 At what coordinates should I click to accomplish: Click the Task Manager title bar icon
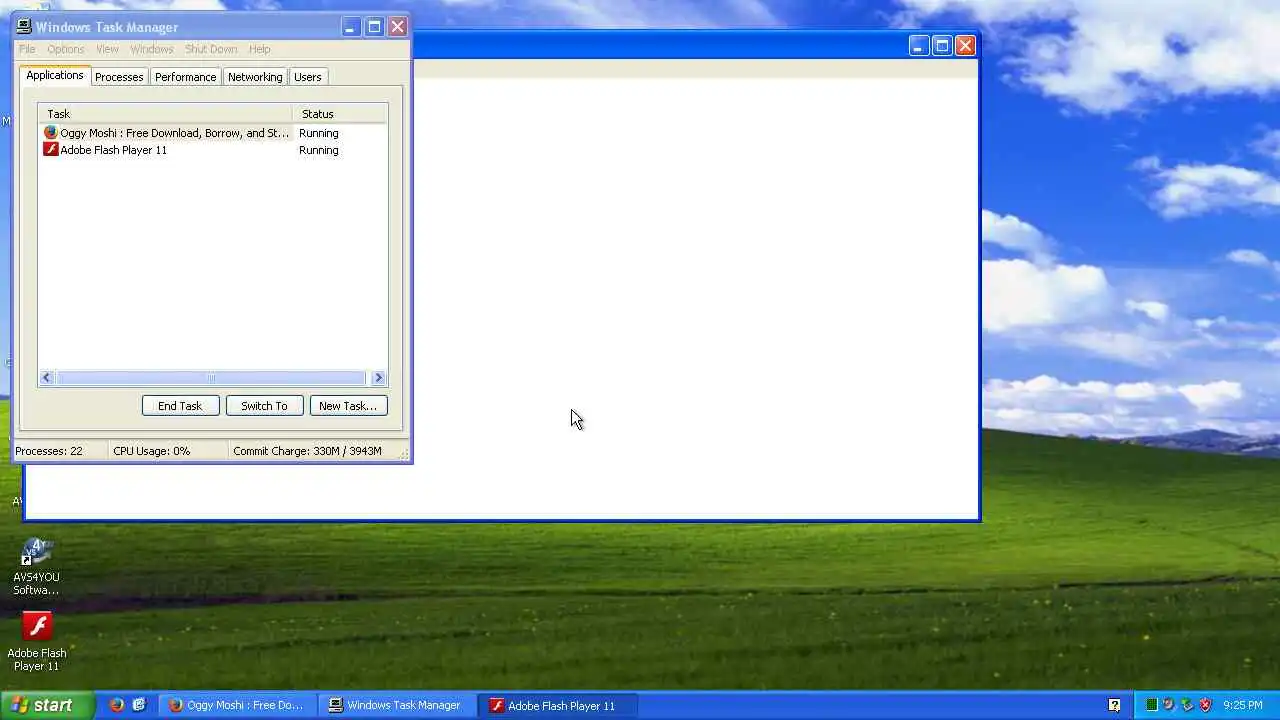click(24, 27)
